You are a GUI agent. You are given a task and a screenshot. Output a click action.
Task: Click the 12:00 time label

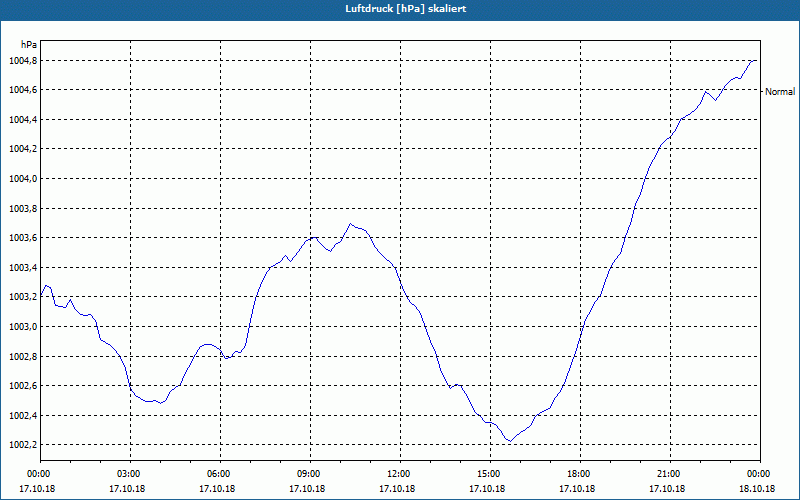pyautogui.click(x=401, y=474)
